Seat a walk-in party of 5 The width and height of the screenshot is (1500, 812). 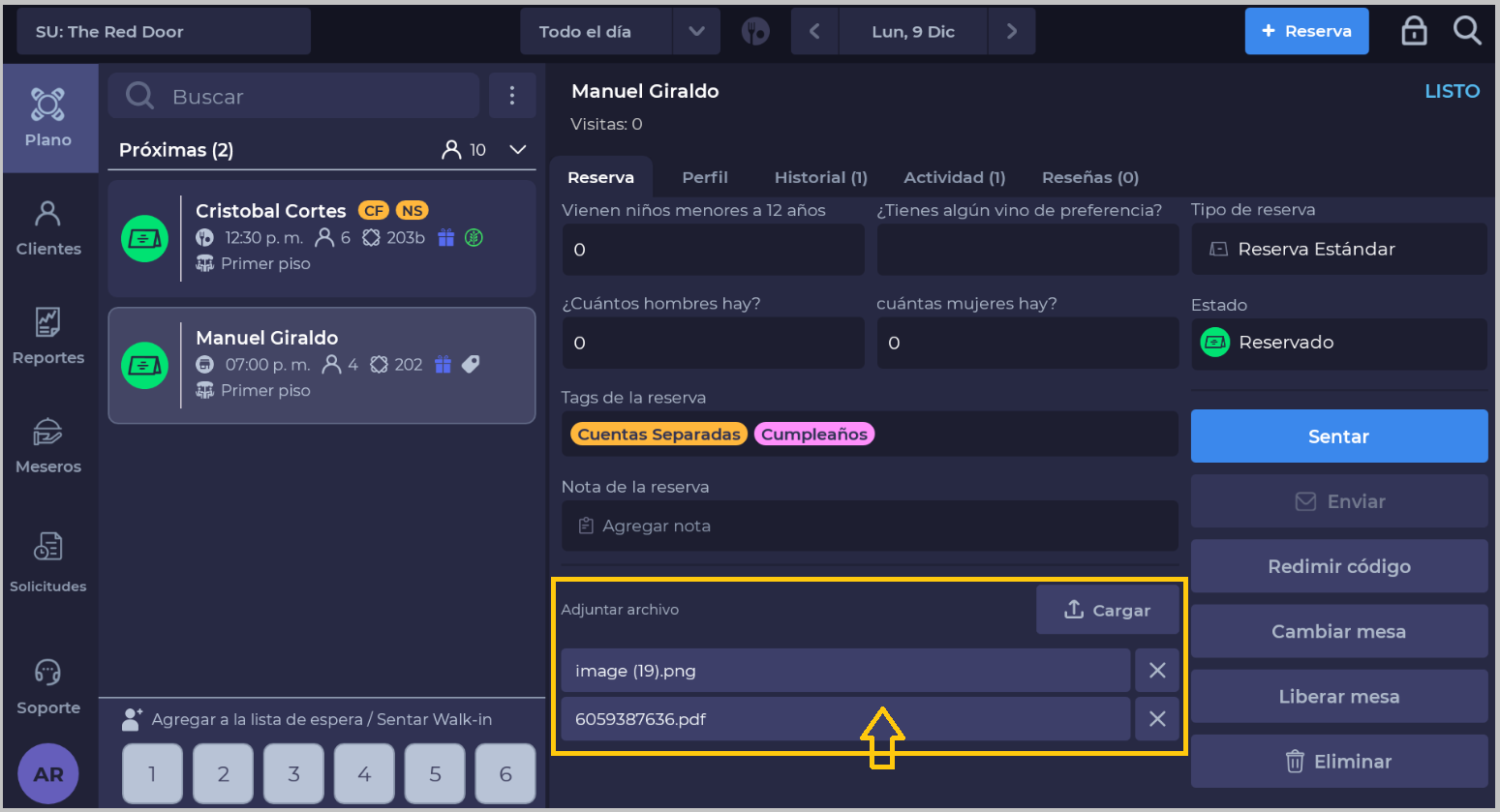point(435,773)
